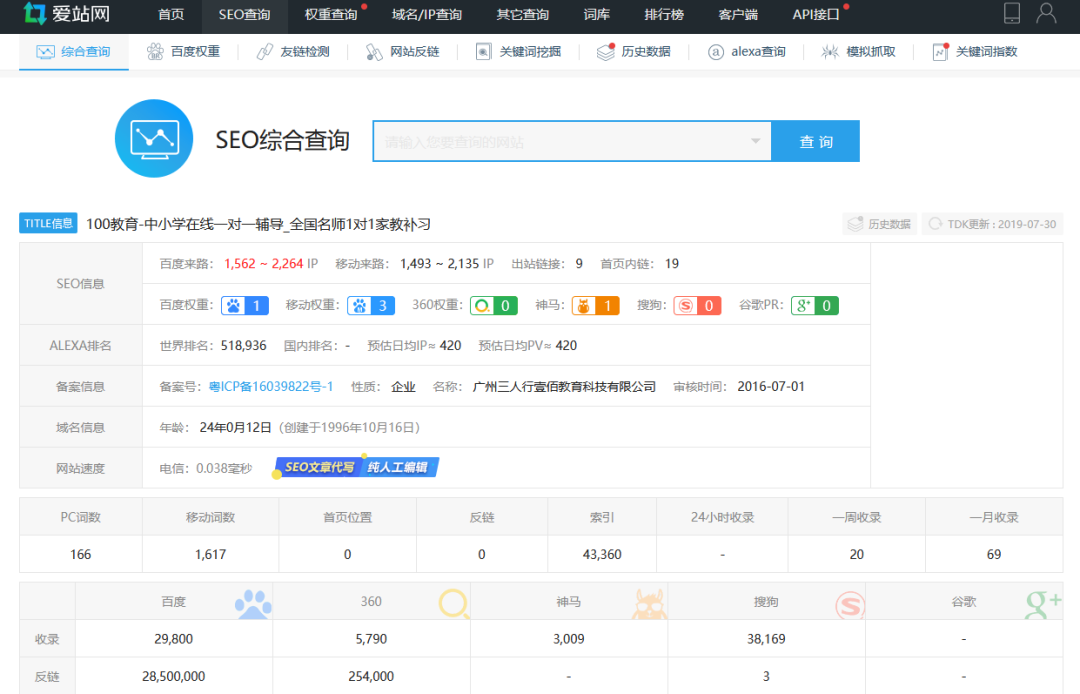Click the alexa查询 circle icon
Image resolution: width=1080 pixels, height=694 pixels.
coord(716,52)
